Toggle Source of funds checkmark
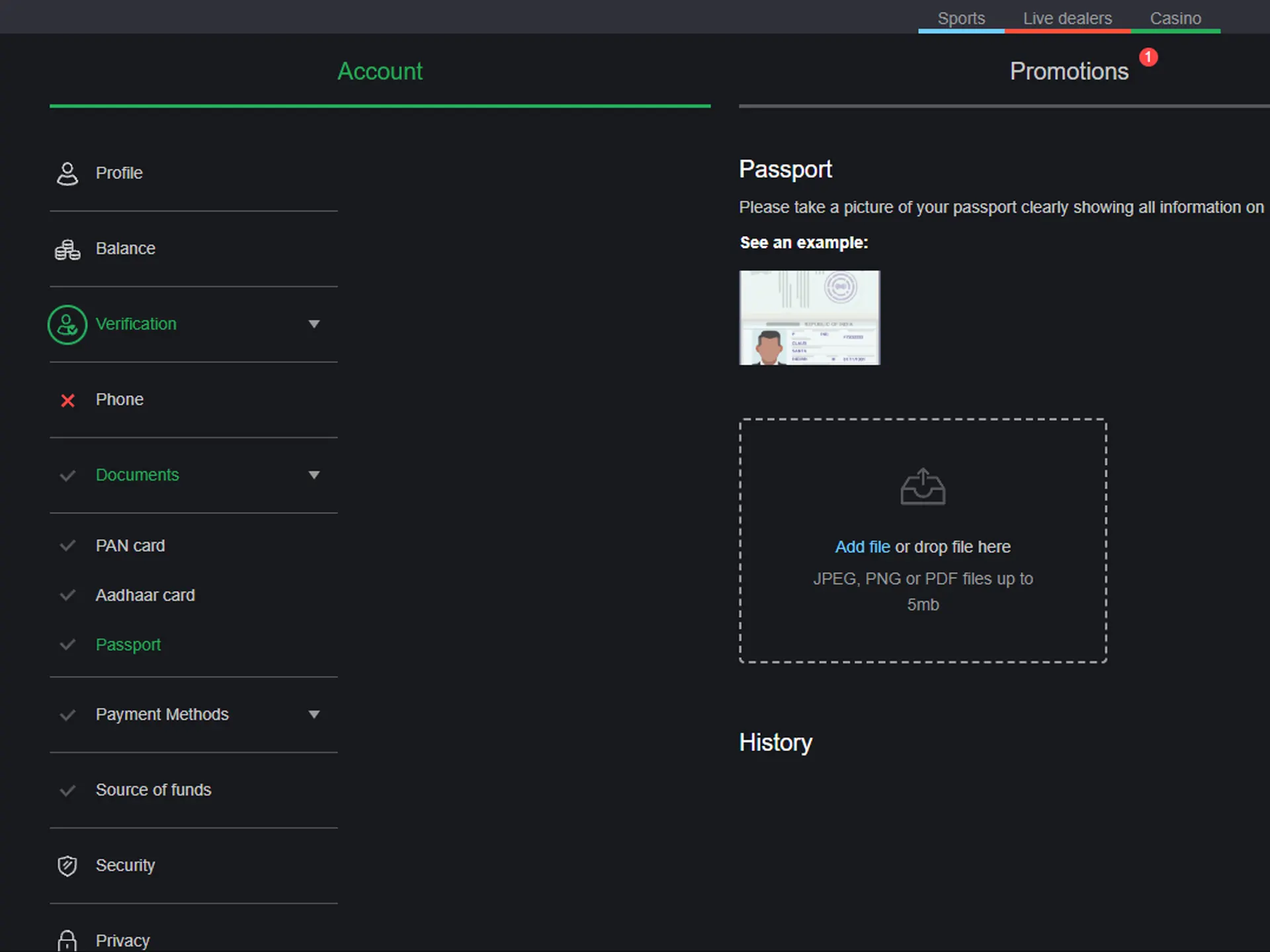Screen dimensions: 1270x952 click(x=68, y=790)
